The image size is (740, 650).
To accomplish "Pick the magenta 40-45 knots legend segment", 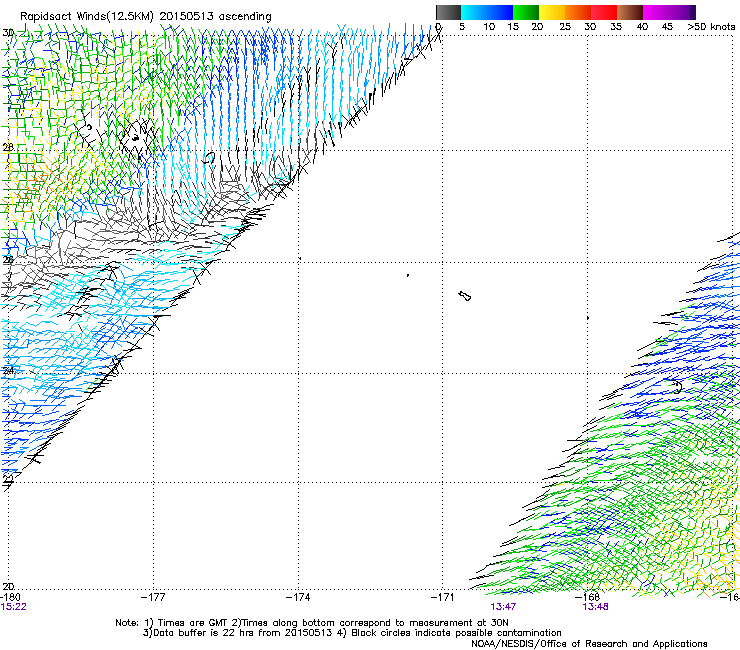I will coord(656,12).
